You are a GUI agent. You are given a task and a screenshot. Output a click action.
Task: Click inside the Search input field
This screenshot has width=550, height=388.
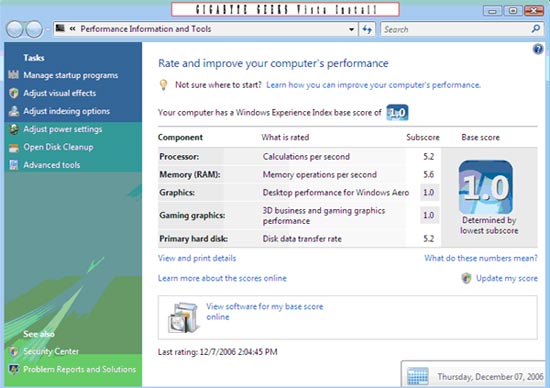tap(456, 29)
